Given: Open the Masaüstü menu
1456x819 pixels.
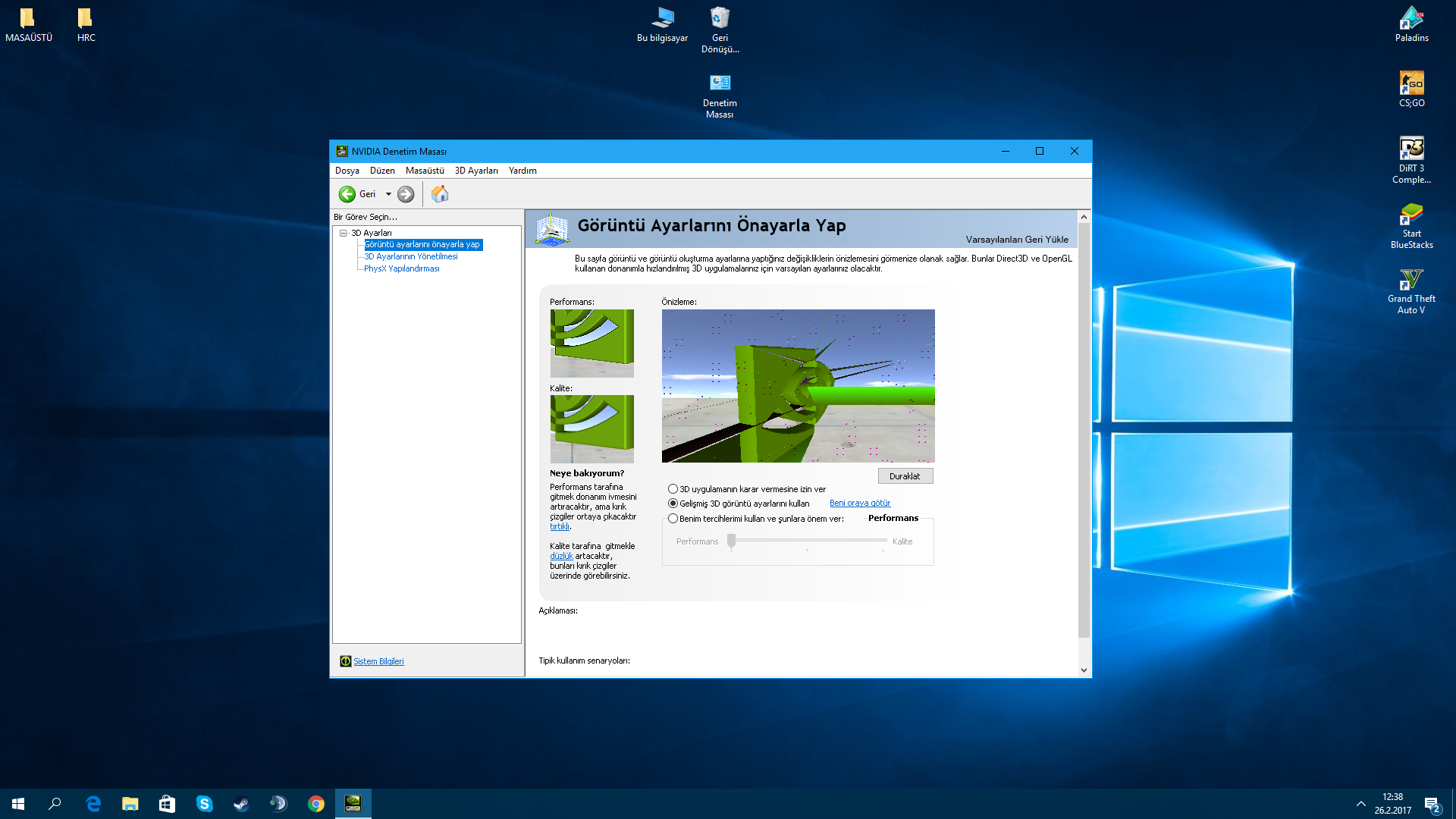Looking at the screenshot, I should [x=425, y=171].
